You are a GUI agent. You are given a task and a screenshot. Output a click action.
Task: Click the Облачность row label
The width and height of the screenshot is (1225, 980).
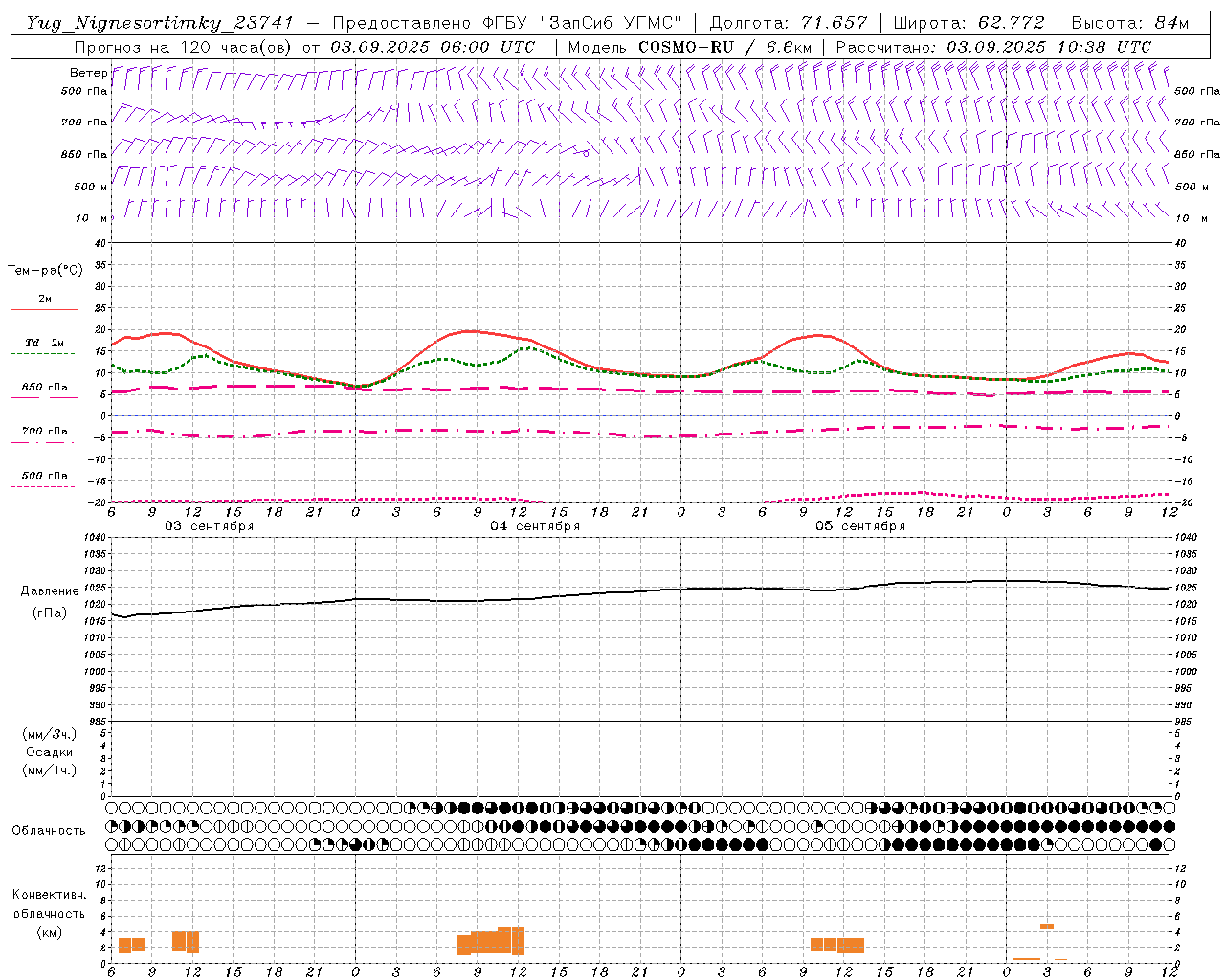[x=49, y=831]
